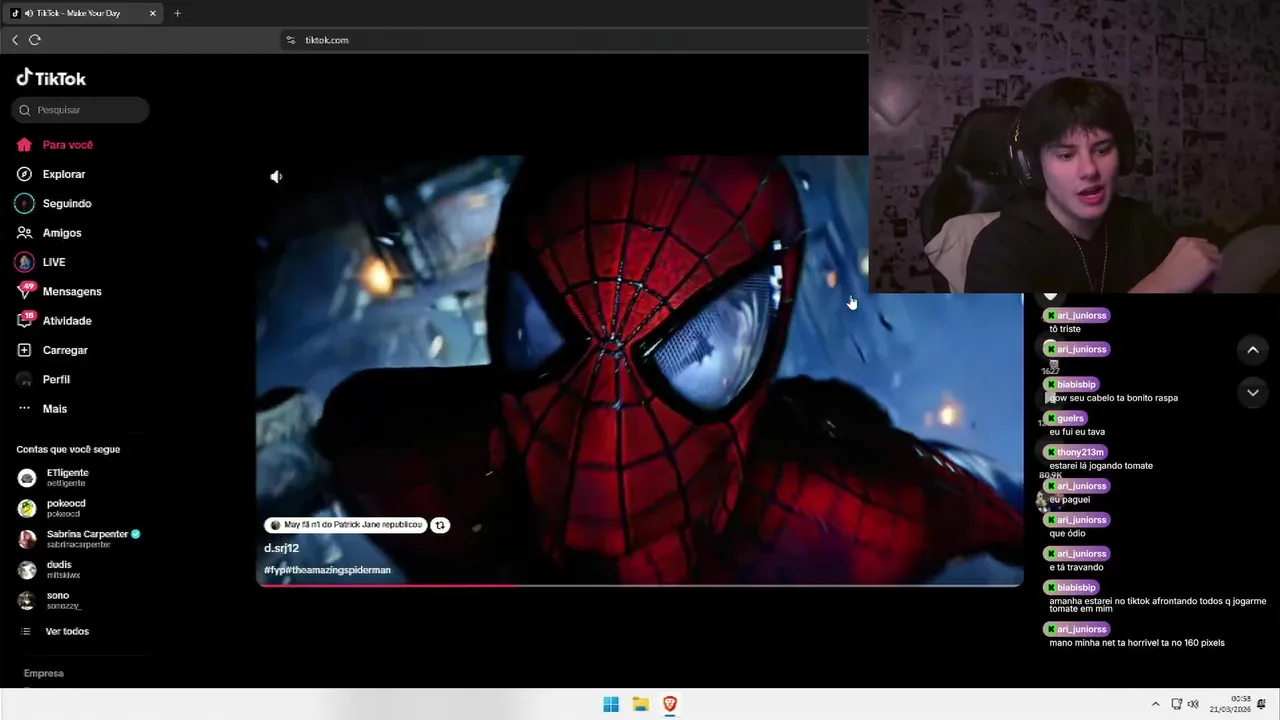The image size is (1280, 720).
Task: Click the Ver todos list icon
Action: coord(25,632)
